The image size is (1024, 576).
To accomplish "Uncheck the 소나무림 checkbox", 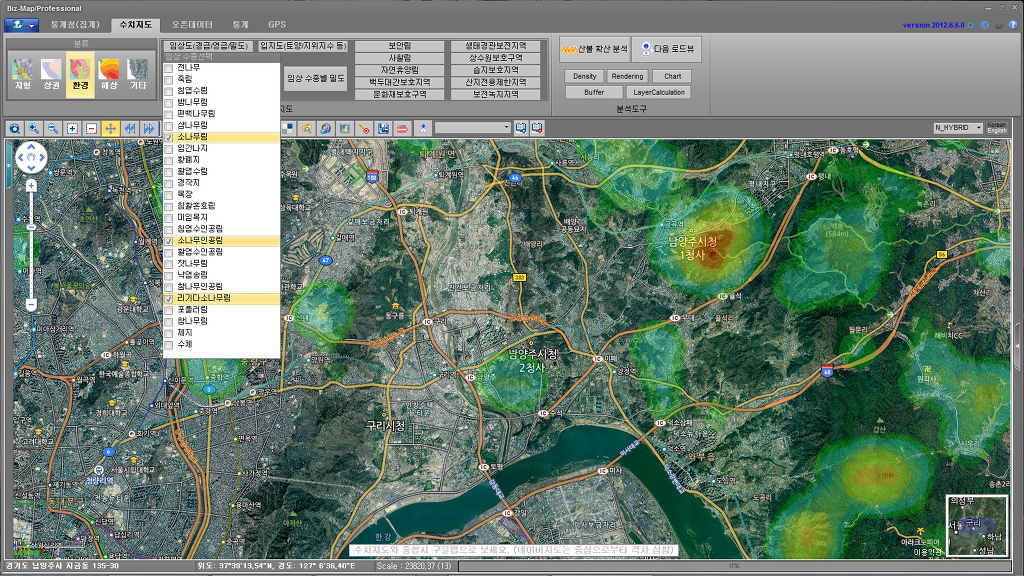I will (x=169, y=137).
